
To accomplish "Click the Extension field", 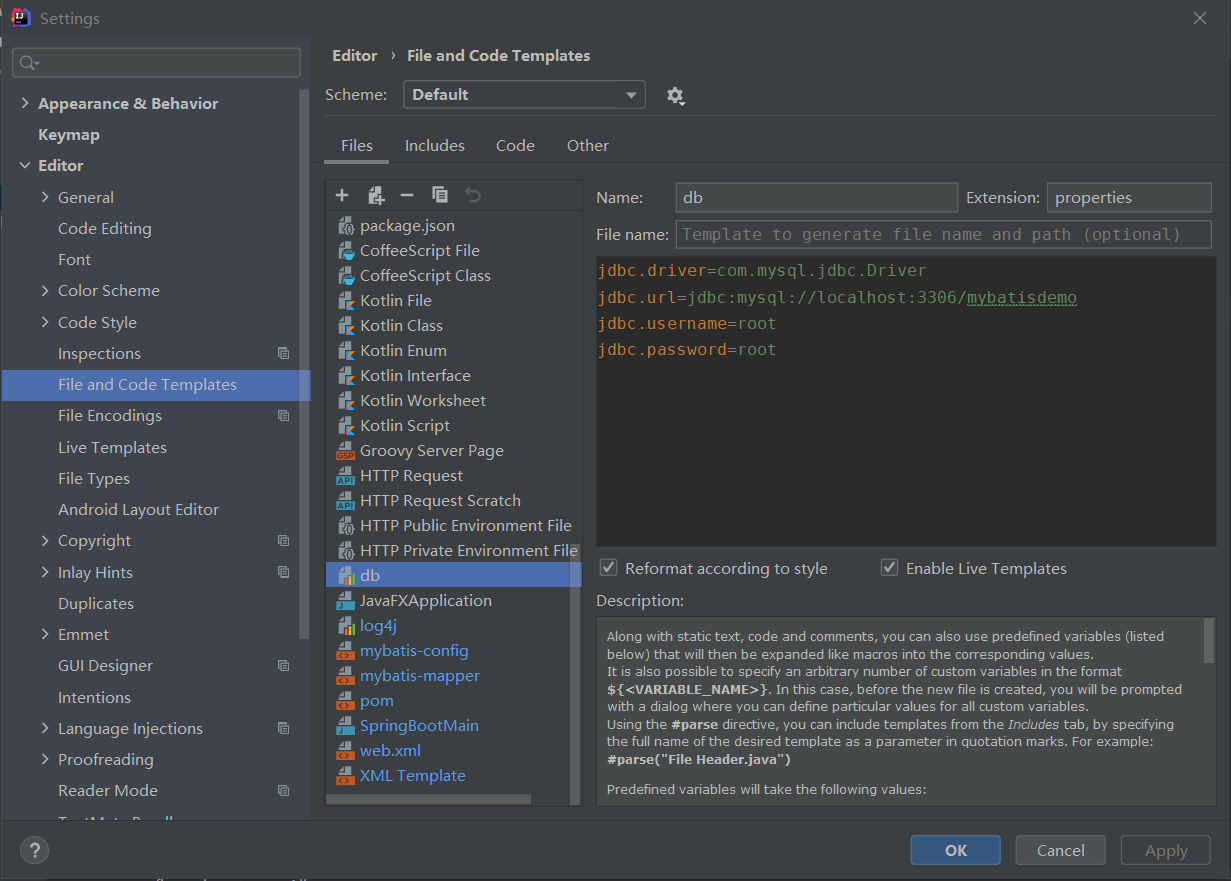I will point(1129,197).
